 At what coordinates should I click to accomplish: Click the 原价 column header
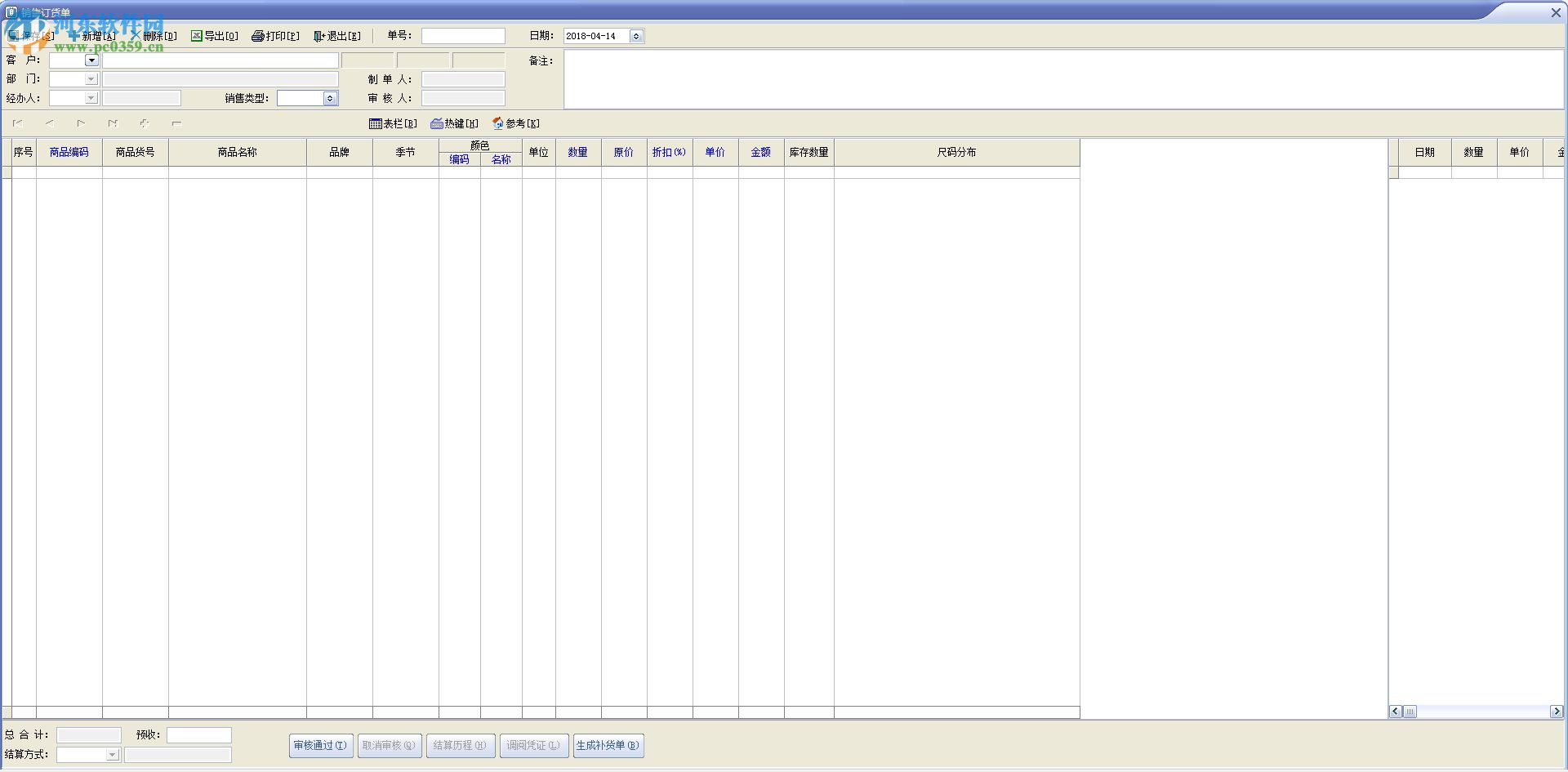click(x=624, y=153)
